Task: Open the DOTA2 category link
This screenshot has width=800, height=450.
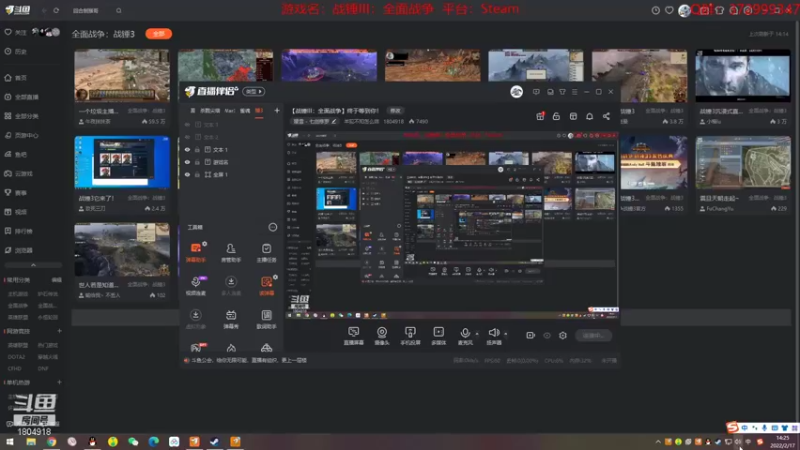Action: tap(16, 357)
